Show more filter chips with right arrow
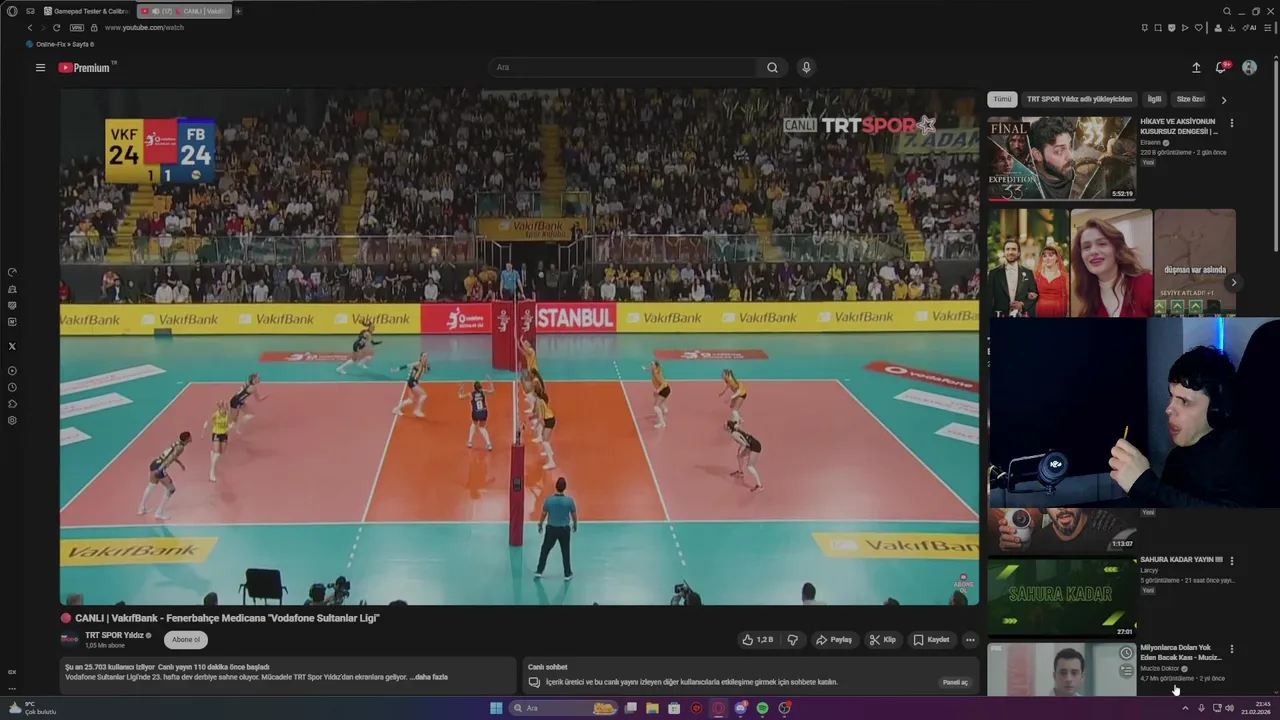 [1223, 100]
